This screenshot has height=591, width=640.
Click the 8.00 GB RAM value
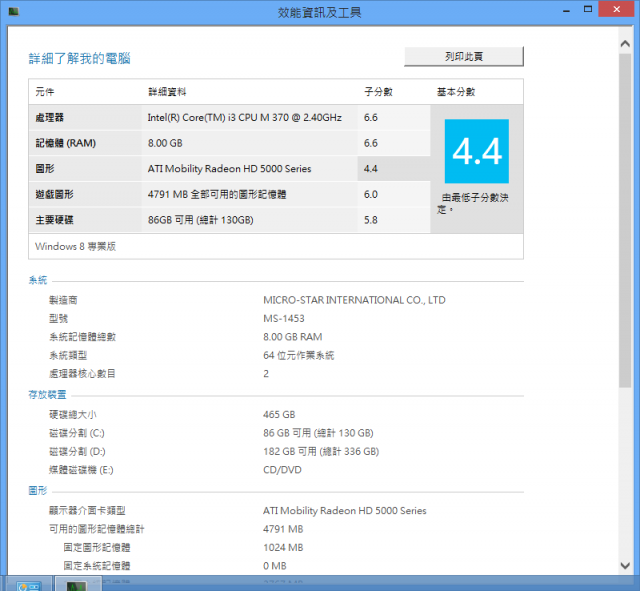tap(293, 337)
